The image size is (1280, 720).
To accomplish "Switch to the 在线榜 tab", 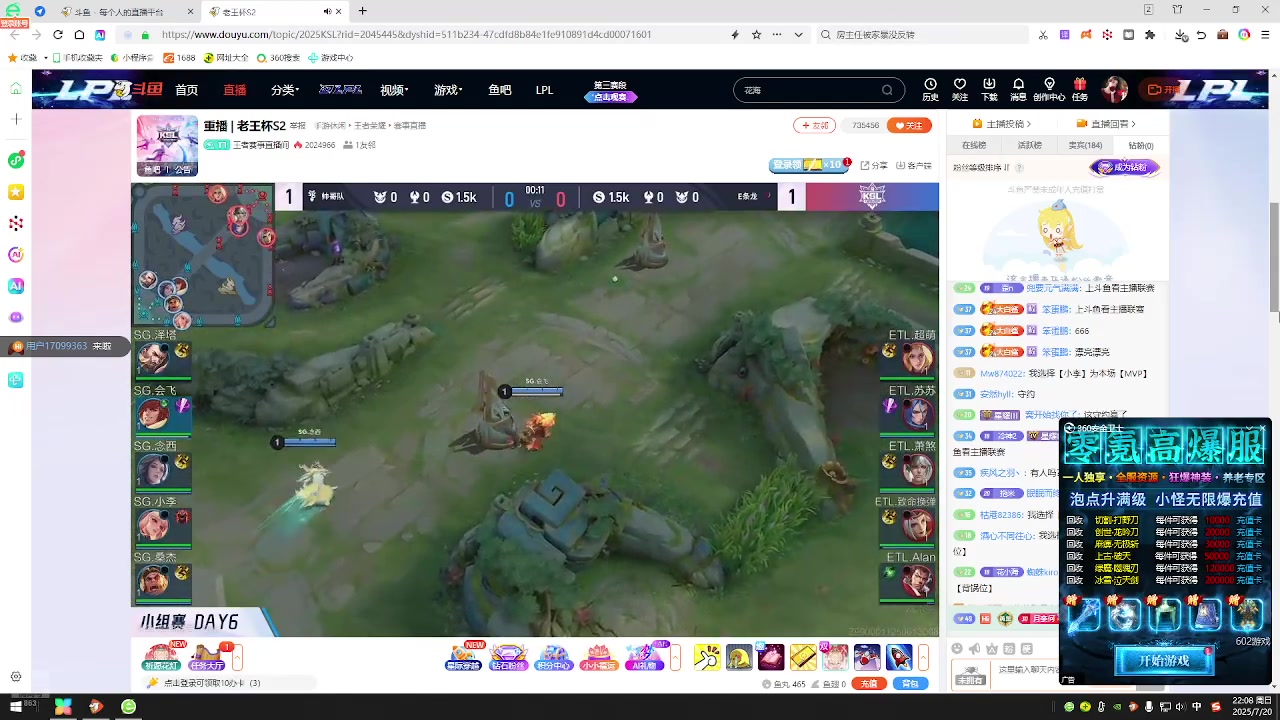I will tap(974, 145).
